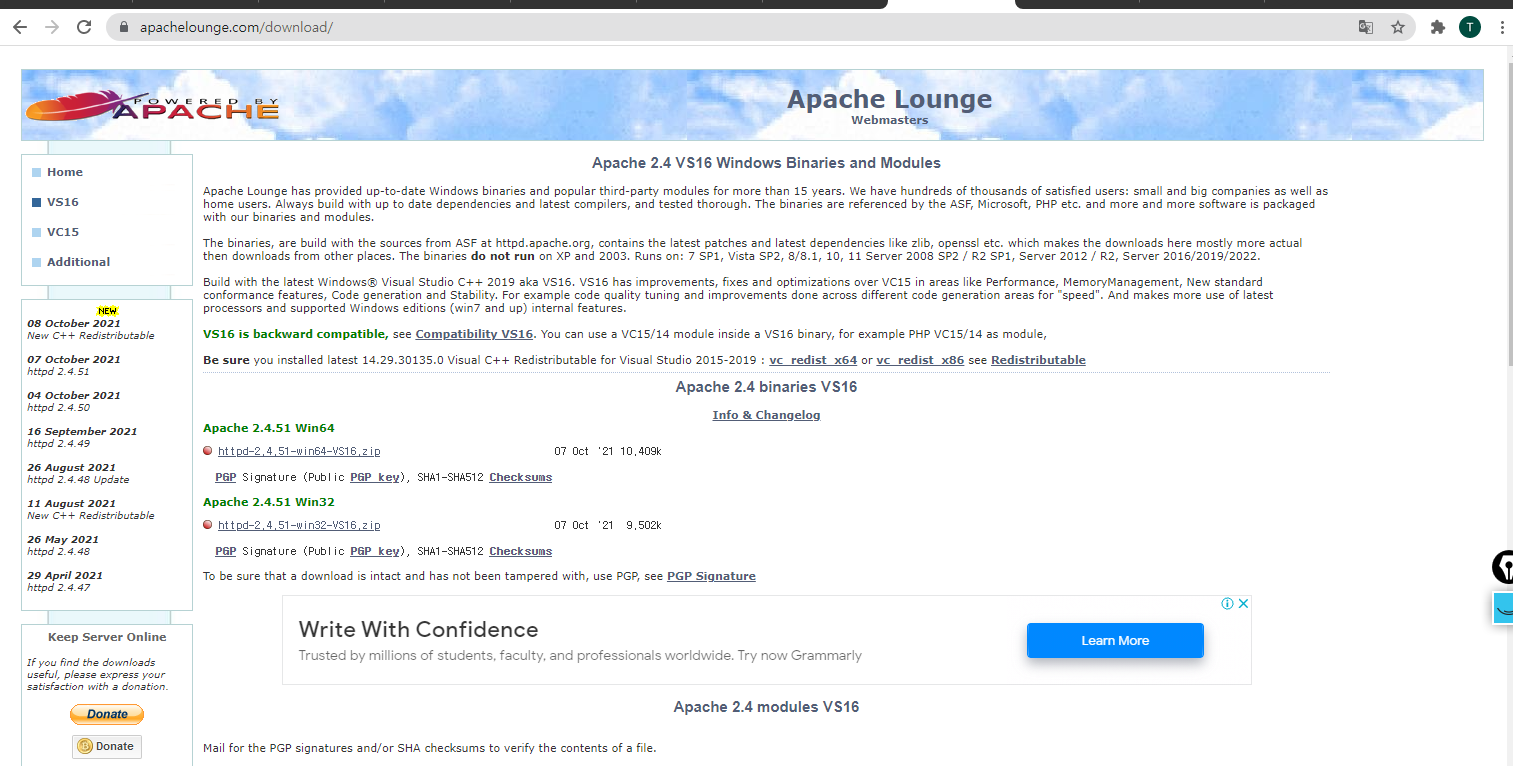
Task: Open Checksums link under Win32
Action: click(520, 551)
